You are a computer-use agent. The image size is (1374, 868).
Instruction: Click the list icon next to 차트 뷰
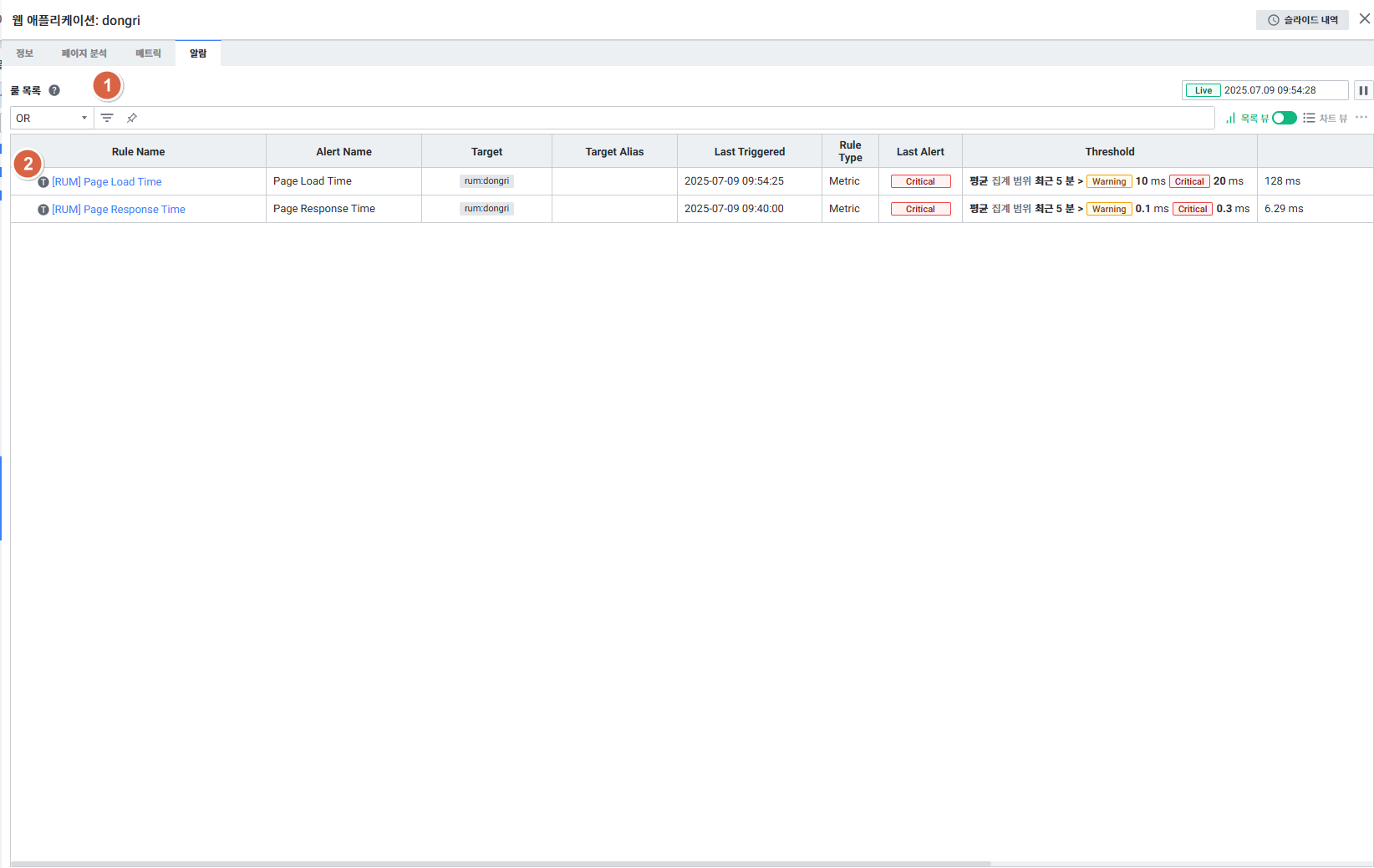(1309, 118)
